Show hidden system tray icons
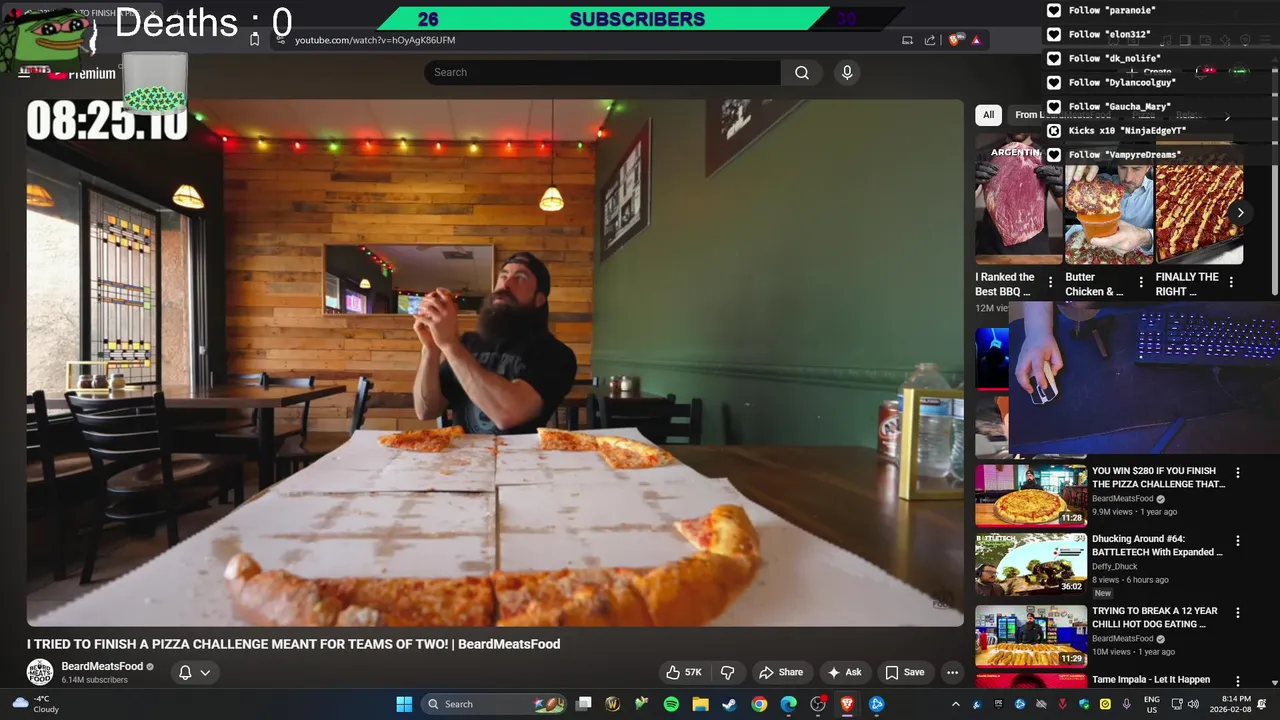This screenshot has width=1280, height=720. click(x=955, y=704)
